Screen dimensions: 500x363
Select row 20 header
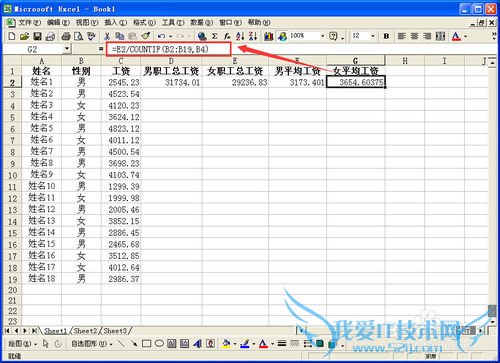[12, 290]
